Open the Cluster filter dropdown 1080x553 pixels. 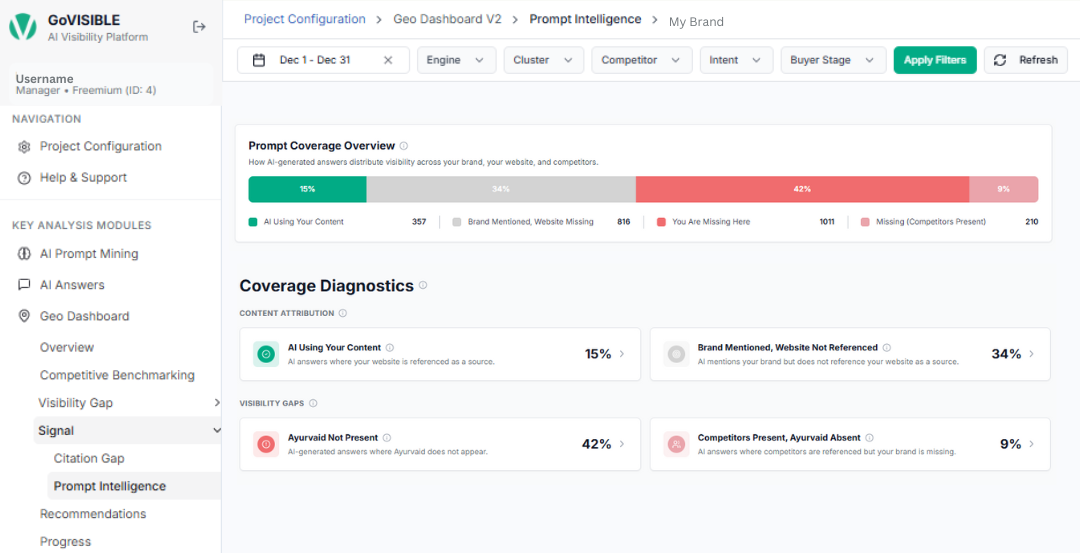[543, 61]
